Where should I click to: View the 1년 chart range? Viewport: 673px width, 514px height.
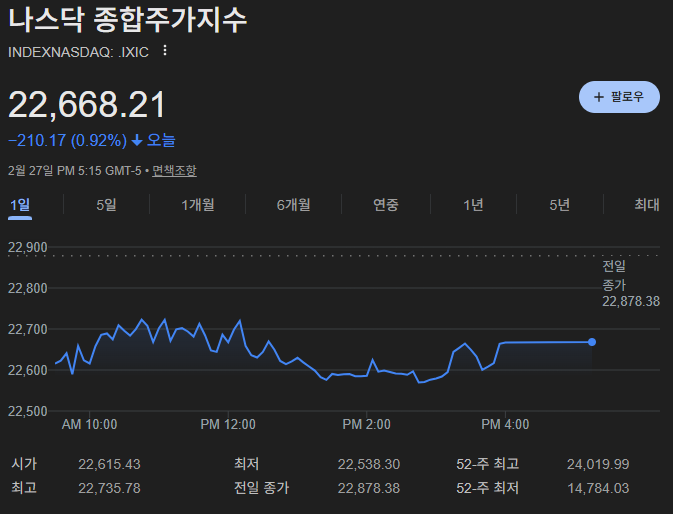pyautogui.click(x=473, y=205)
